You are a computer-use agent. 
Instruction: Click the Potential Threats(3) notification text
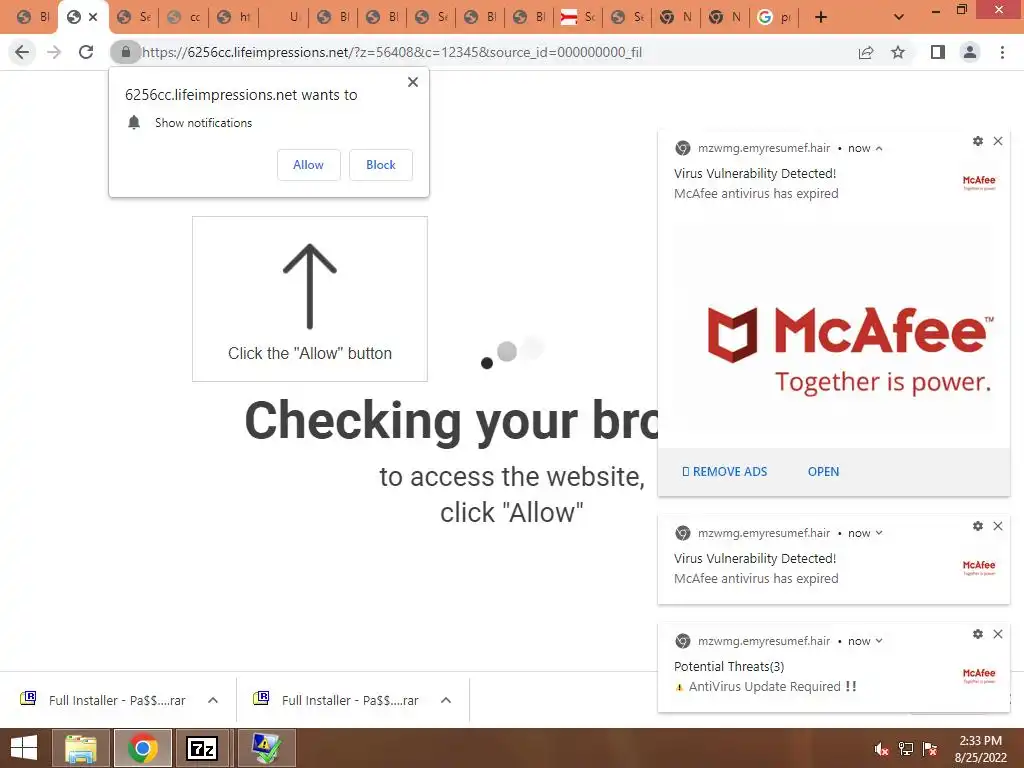coord(729,666)
